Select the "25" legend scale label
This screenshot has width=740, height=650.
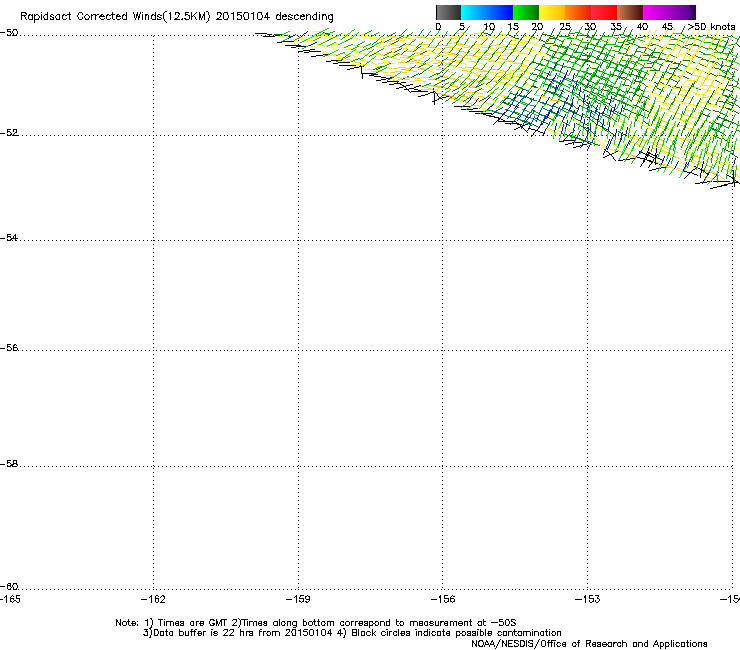pyautogui.click(x=565, y=27)
